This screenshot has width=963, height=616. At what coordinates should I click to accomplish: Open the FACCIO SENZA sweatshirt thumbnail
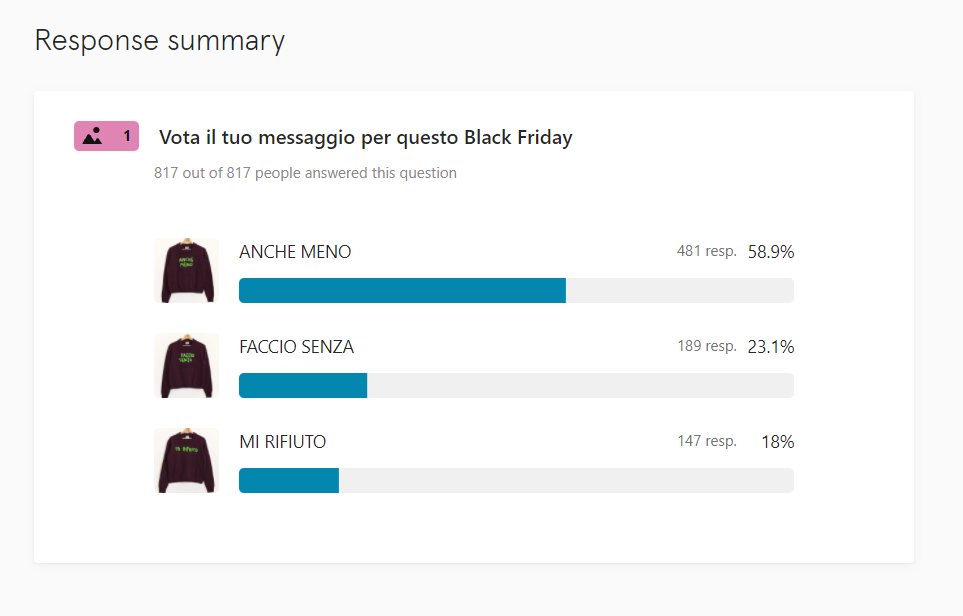coord(186,365)
